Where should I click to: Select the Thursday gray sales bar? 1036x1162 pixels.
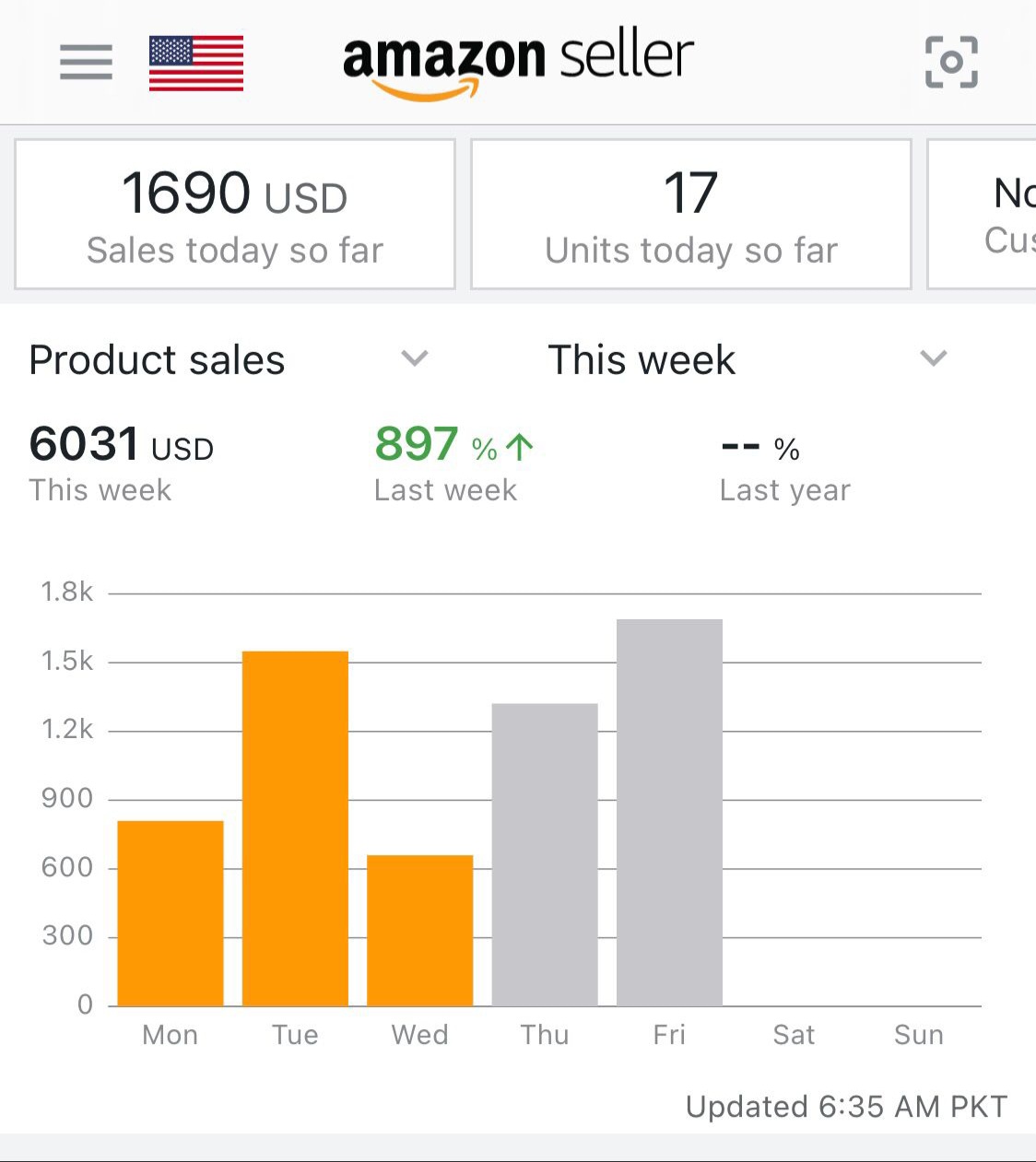point(545,854)
